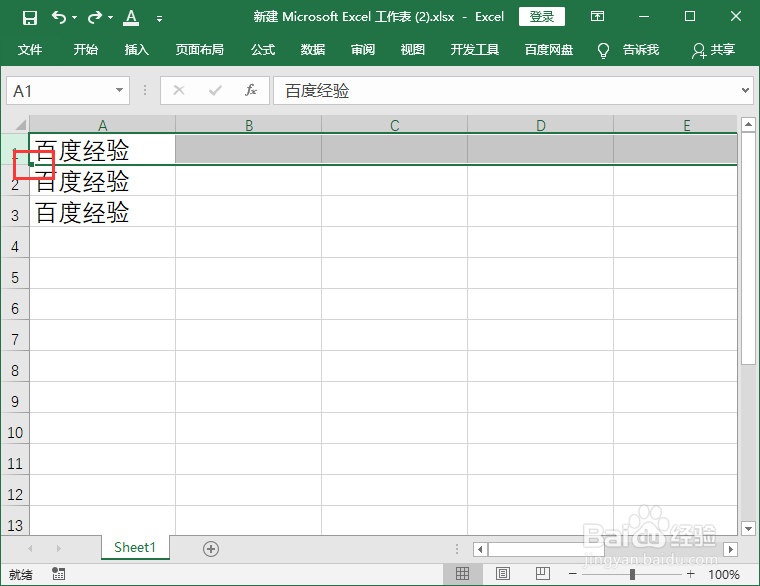Open the 审阅 tab

coord(363,49)
